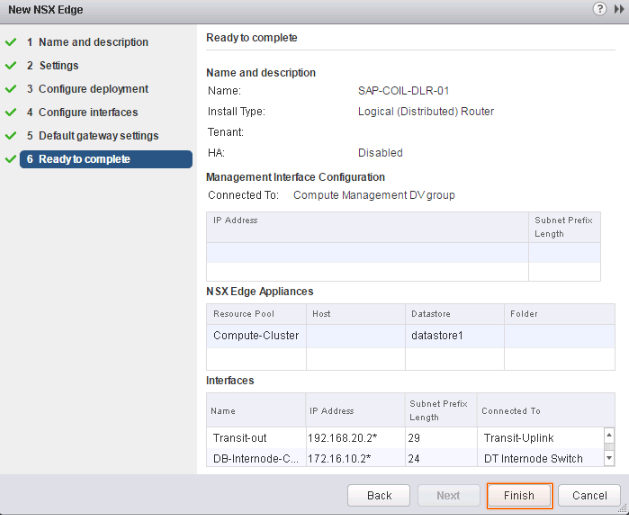The height and width of the screenshot is (515, 629).
Task: Select the 172.16.10.2* IP address cell
Action: coord(355,458)
